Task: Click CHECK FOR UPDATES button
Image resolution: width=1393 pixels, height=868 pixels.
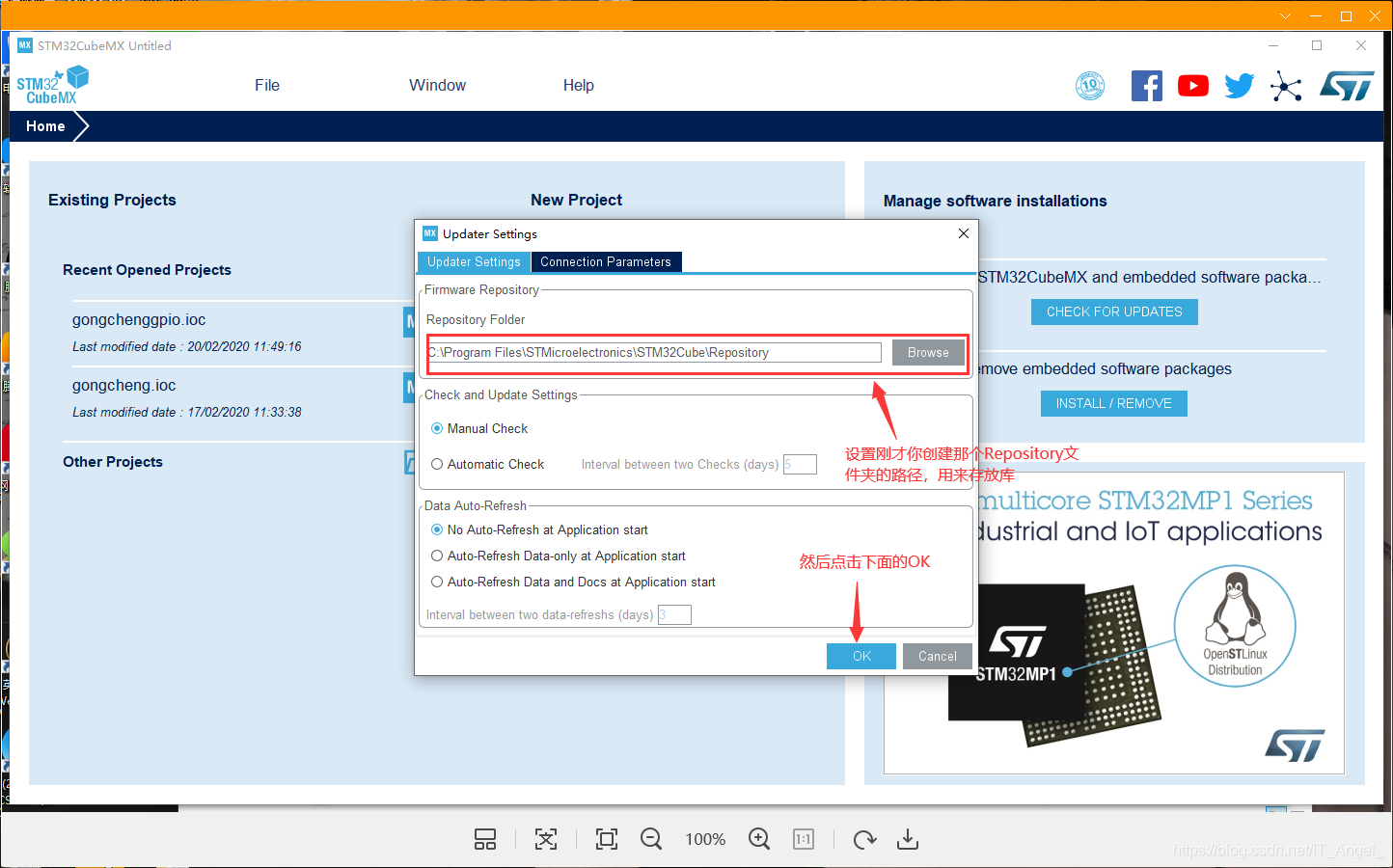Action: point(1114,312)
